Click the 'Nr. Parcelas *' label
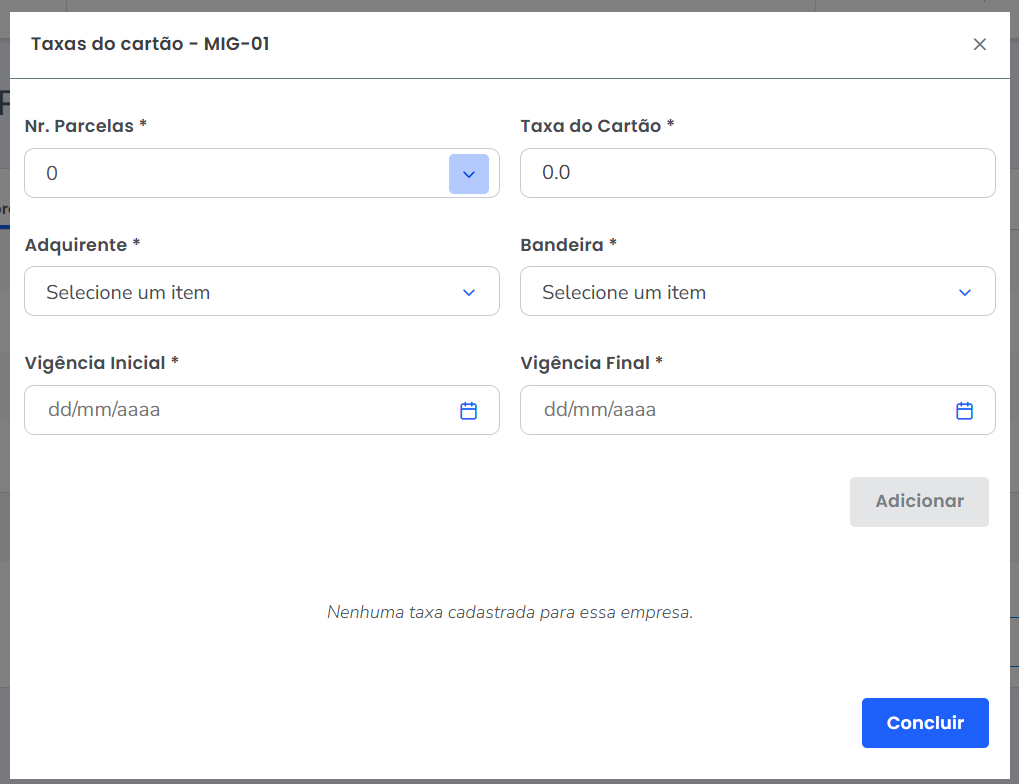1019x784 pixels. [x=86, y=126]
